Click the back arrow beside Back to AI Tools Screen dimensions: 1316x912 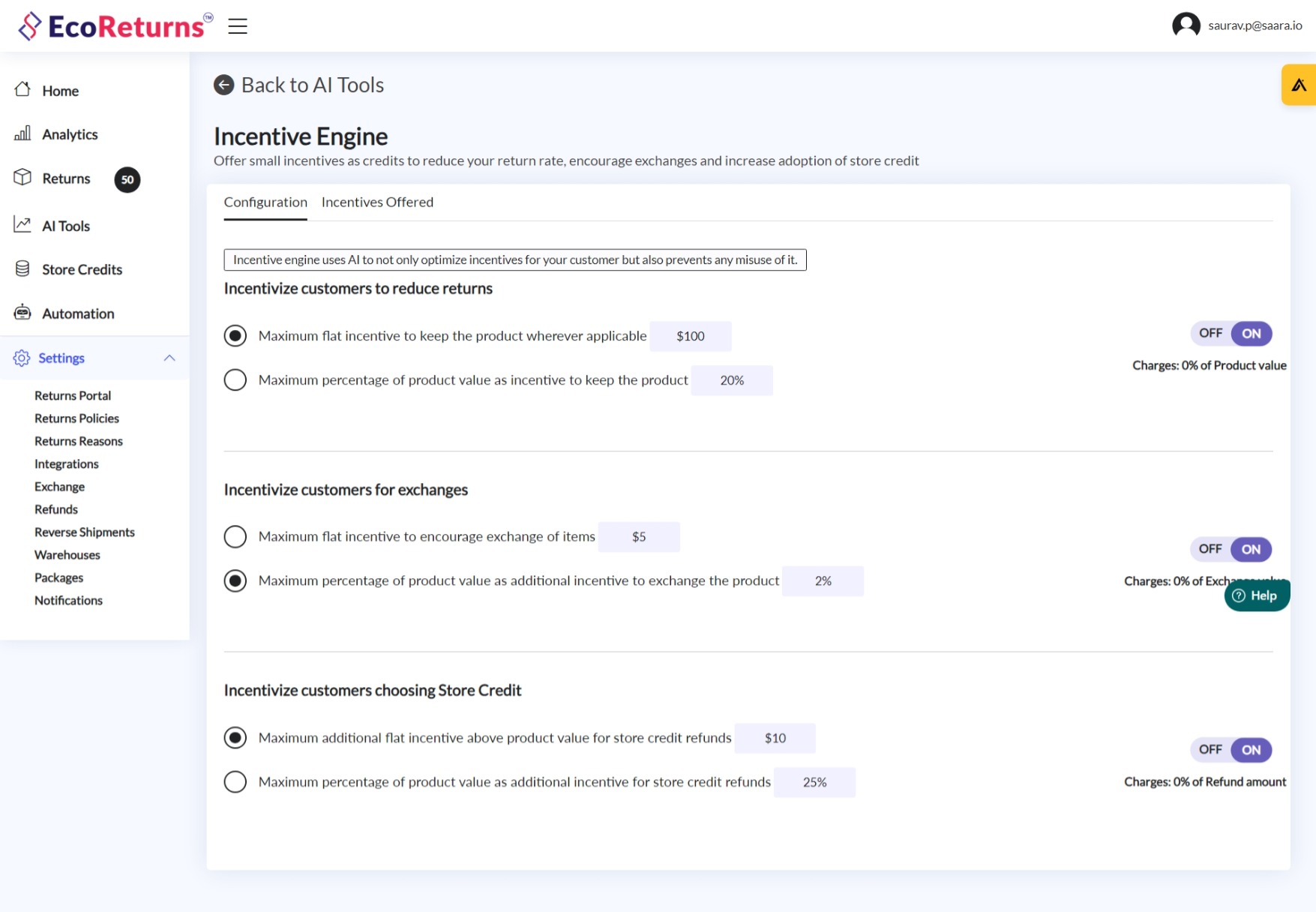click(223, 85)
